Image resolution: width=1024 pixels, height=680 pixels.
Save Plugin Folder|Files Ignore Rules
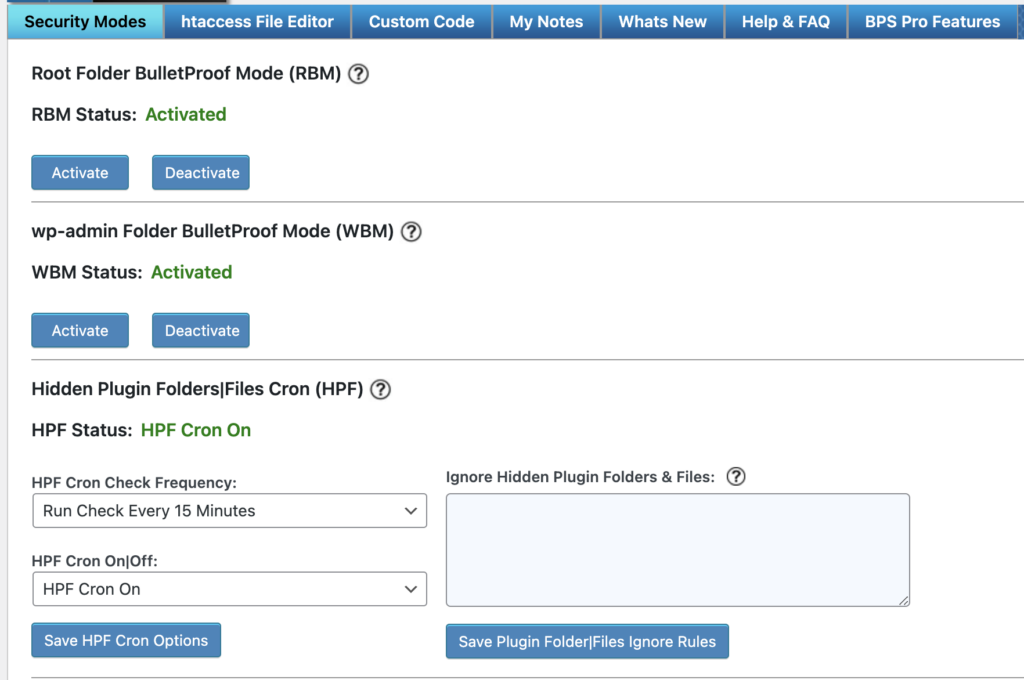click(x=587, y=641)
